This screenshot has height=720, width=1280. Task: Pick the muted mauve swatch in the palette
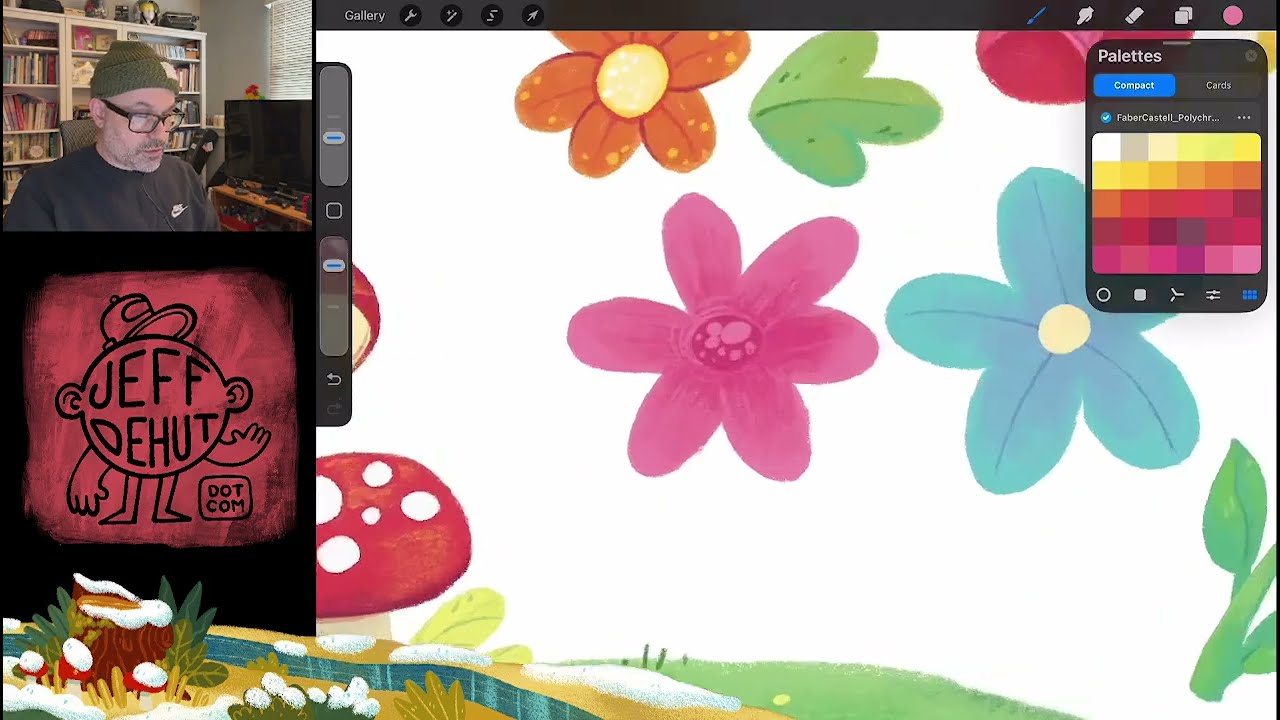click(x=1190, y=232)
